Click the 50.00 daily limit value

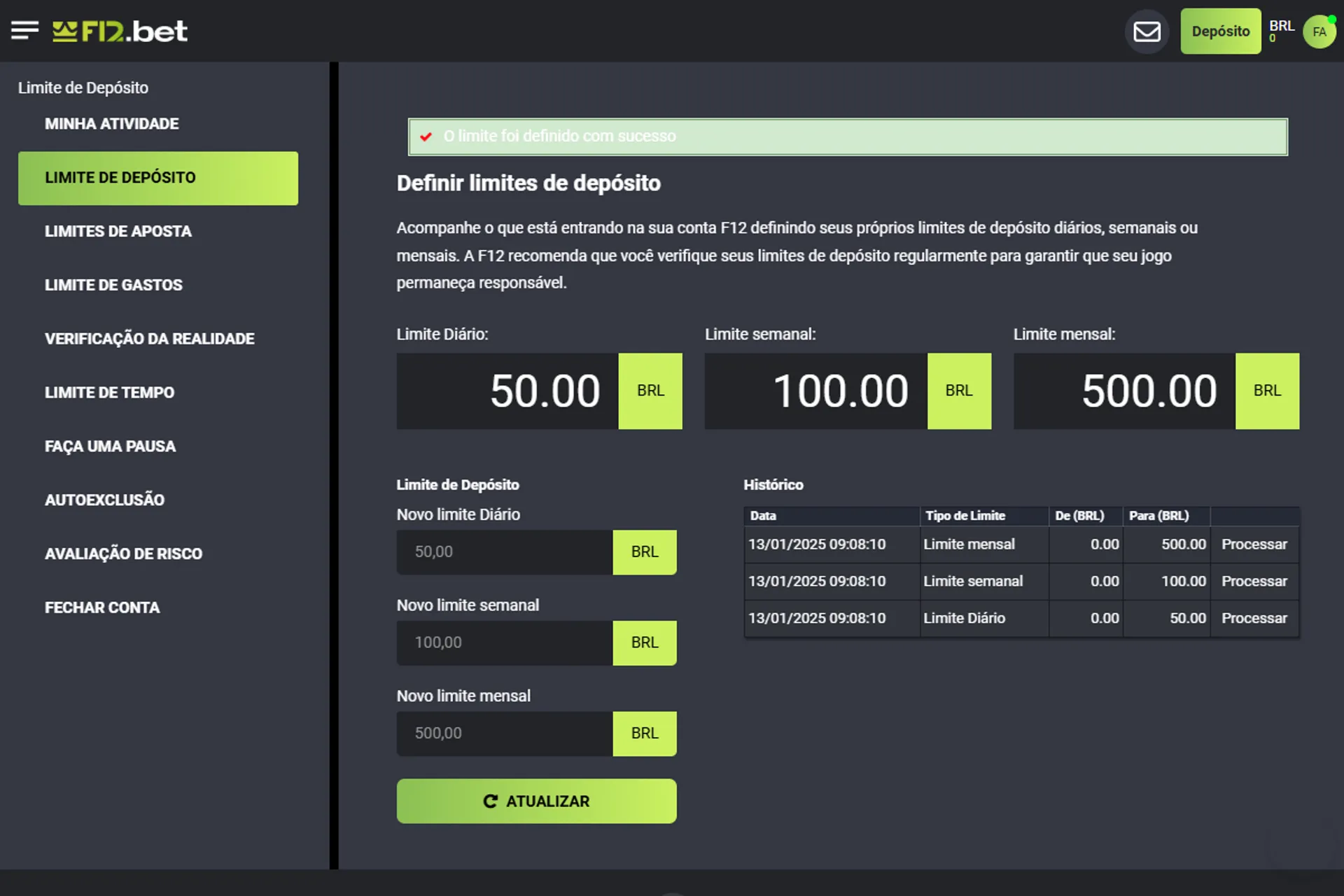[545, 391]
